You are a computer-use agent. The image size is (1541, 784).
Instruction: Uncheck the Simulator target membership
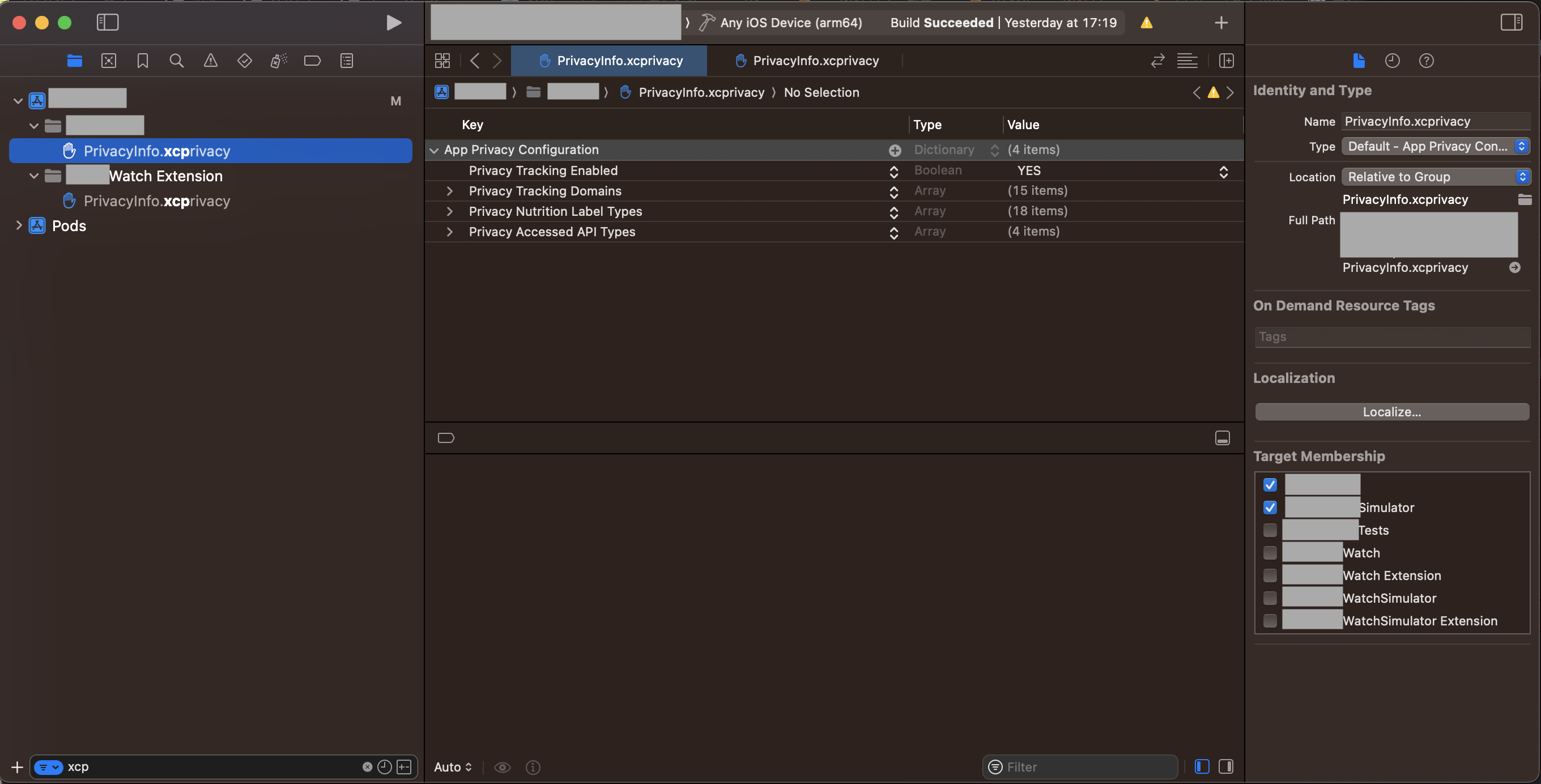point(1270,507)
